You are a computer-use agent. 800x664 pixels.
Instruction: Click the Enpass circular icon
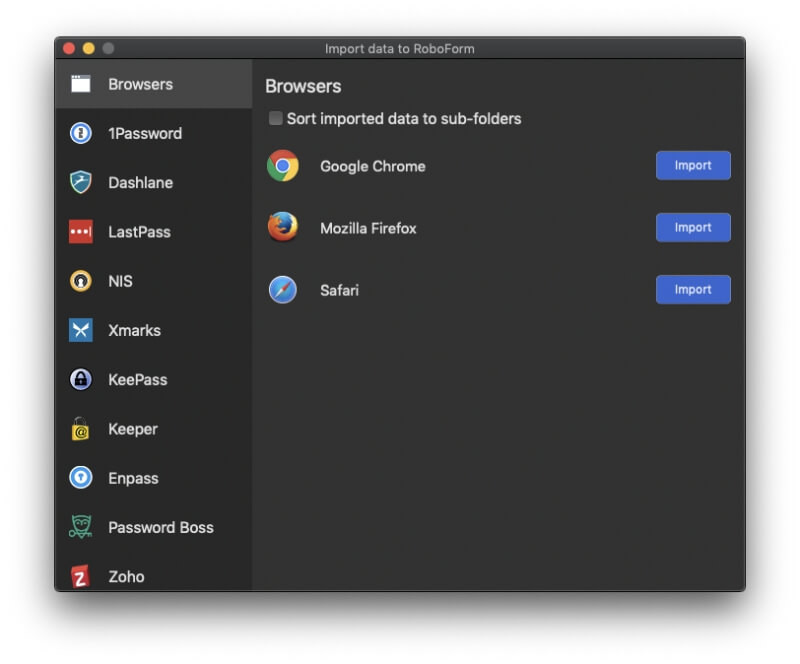click(81, 478)
